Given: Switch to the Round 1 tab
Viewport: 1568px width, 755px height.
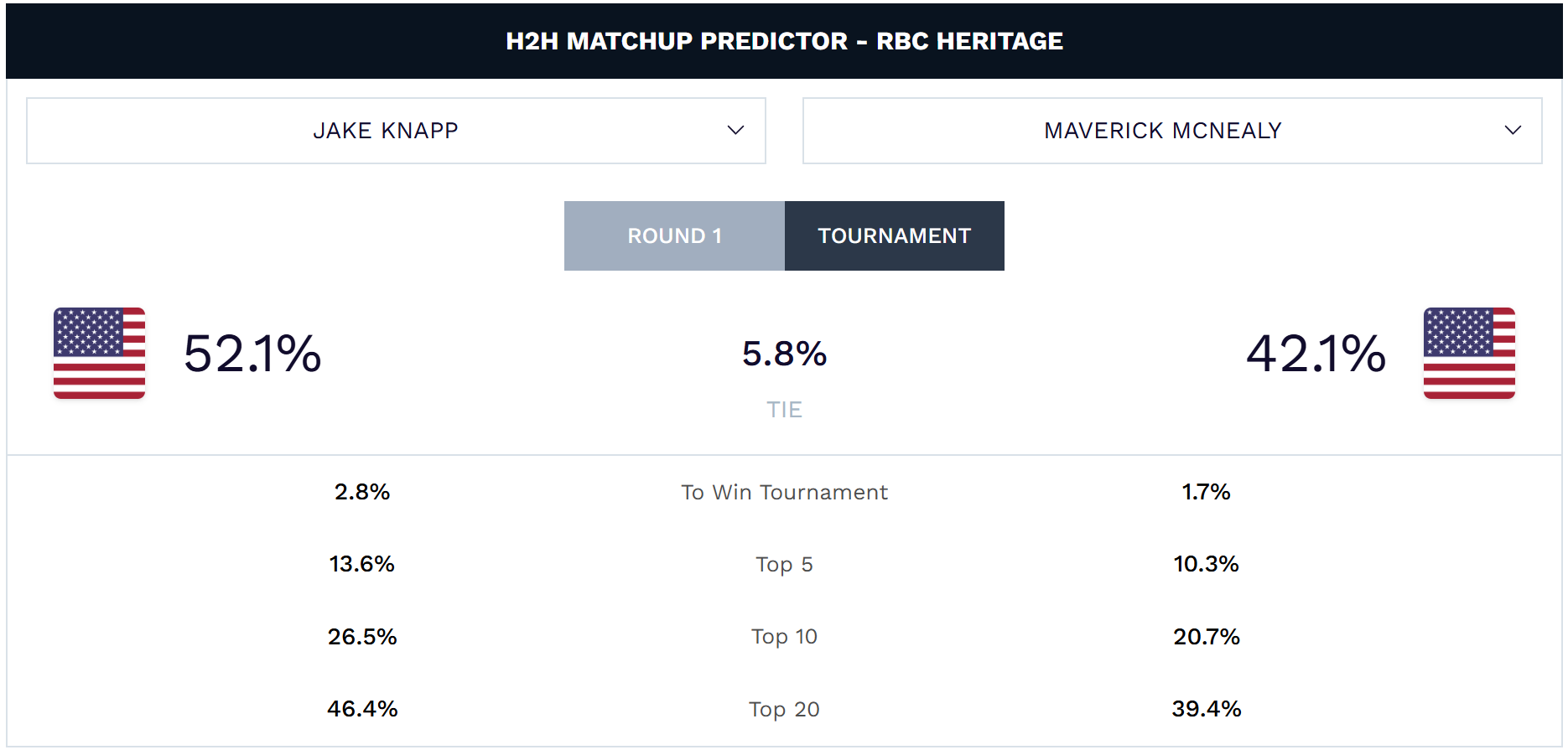Looking at the screenshot, I should (674, 236).
